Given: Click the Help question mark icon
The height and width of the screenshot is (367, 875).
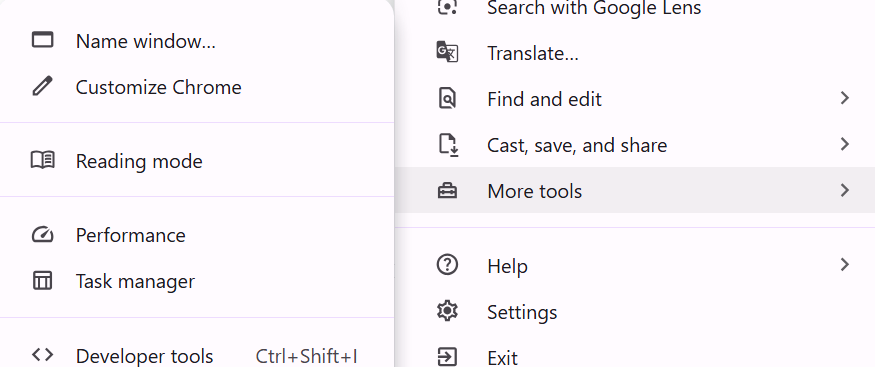Looking at the screenshot, I should 447,264.
